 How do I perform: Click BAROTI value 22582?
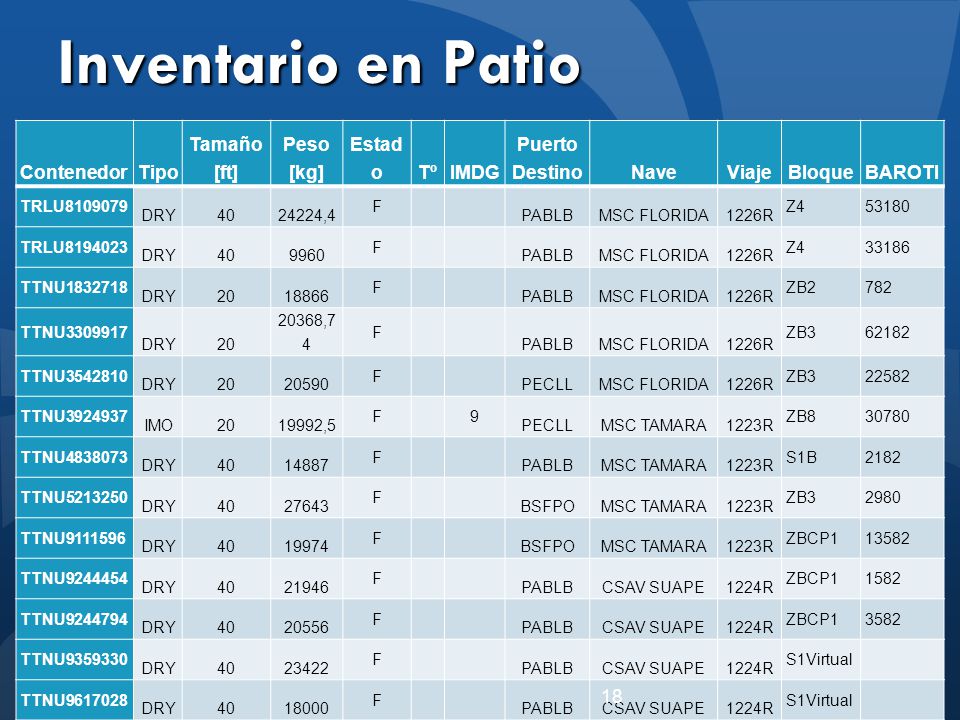(887, 376)
